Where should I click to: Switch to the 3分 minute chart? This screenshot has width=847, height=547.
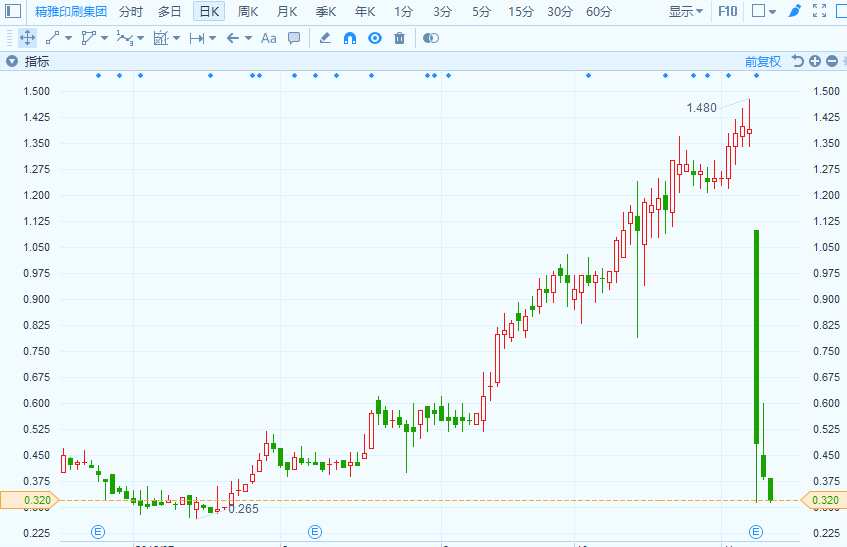[x=442, y=11]
